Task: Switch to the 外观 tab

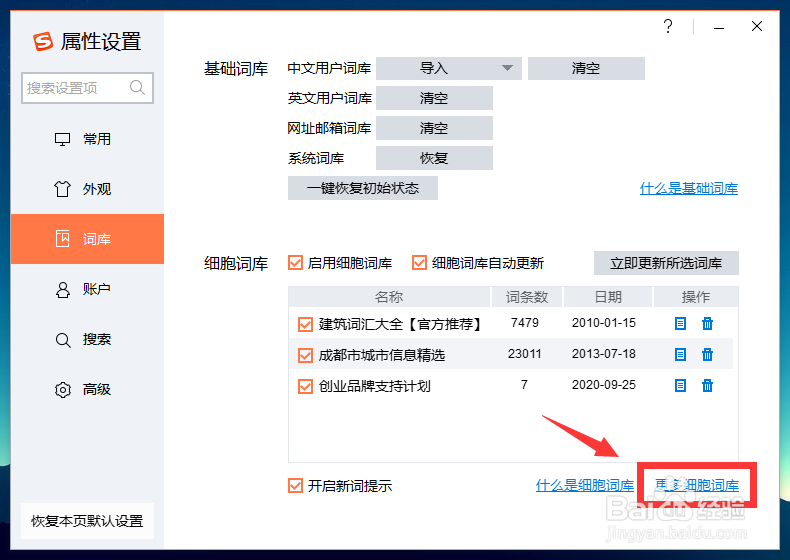Action: tap(87, 189)
